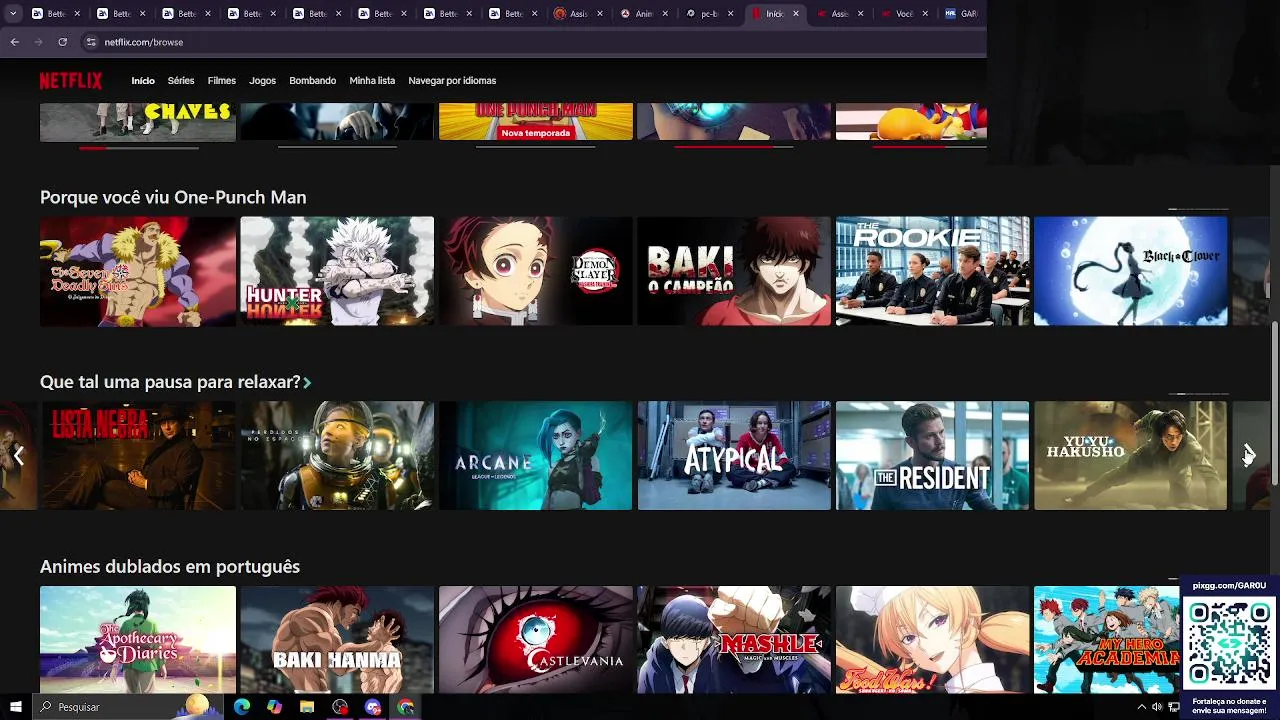1280x720 pixels.
Task: Click the 'Porque você viu One-Punch Man' heading
Action: (x=173, y=197)
